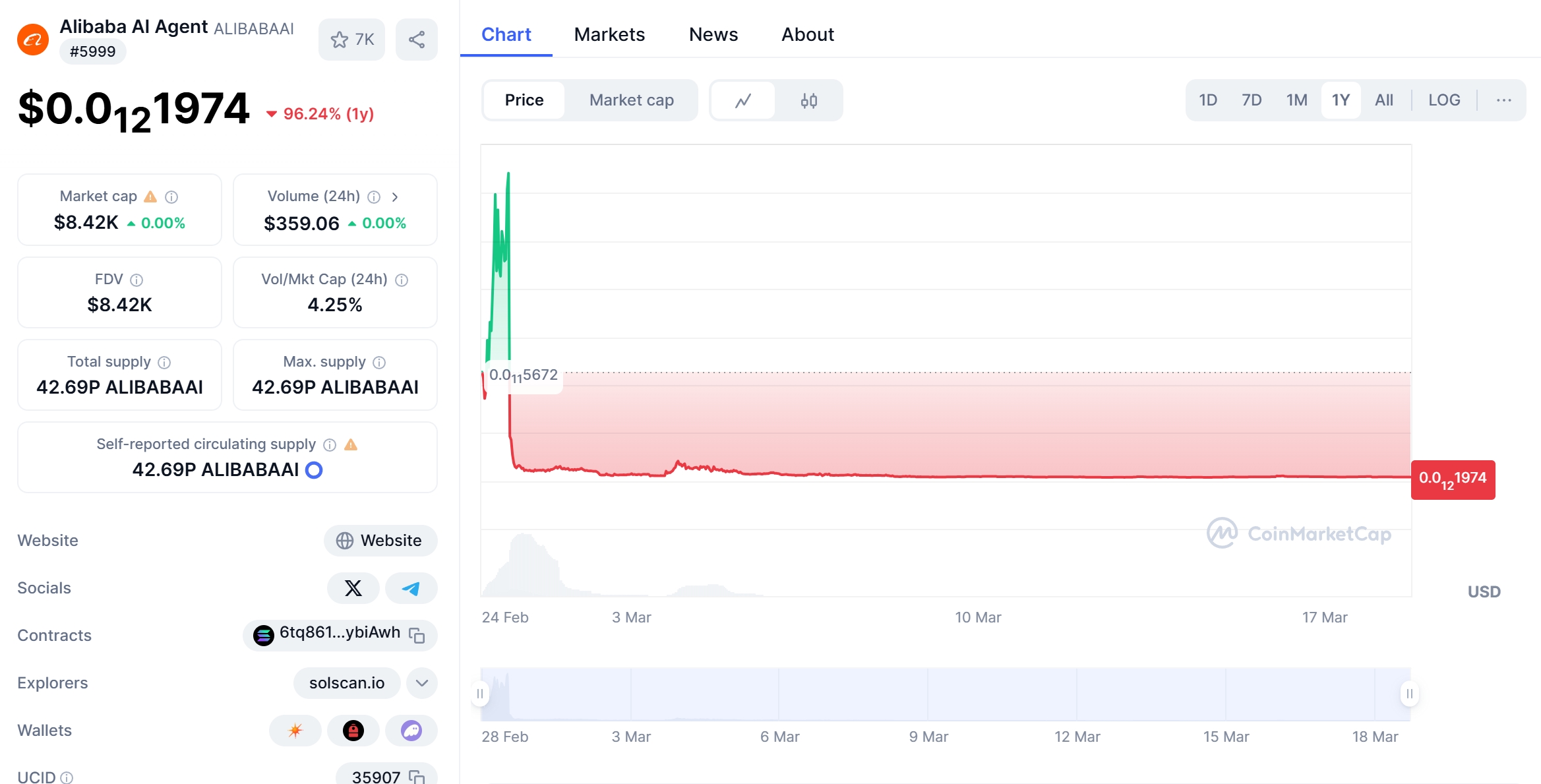Viewport: 1541px width, 784px height.
Task: Set chart range to 7D
Action: pos(1252,100)
